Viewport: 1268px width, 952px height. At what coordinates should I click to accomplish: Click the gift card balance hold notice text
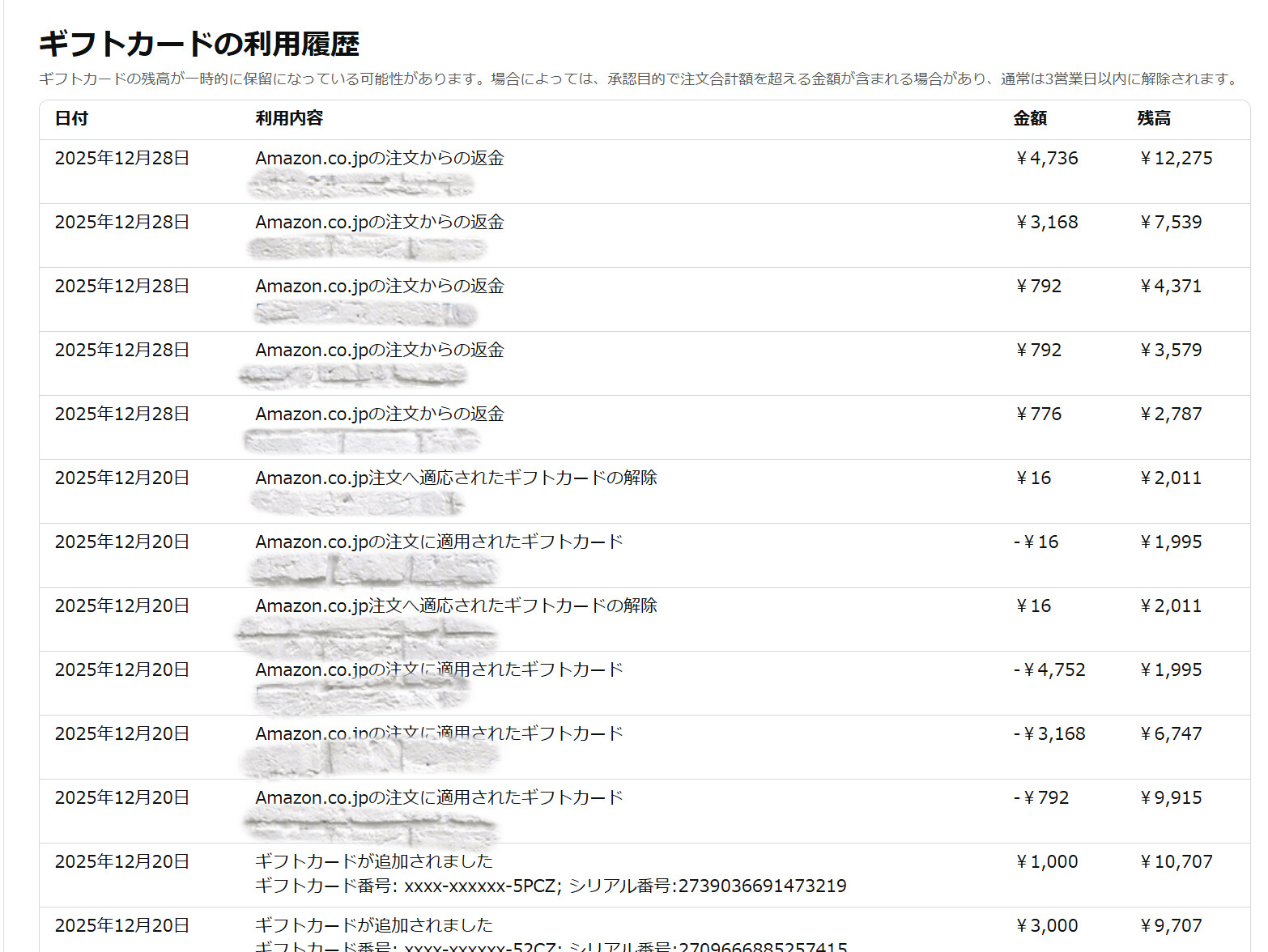coord(640,79)
